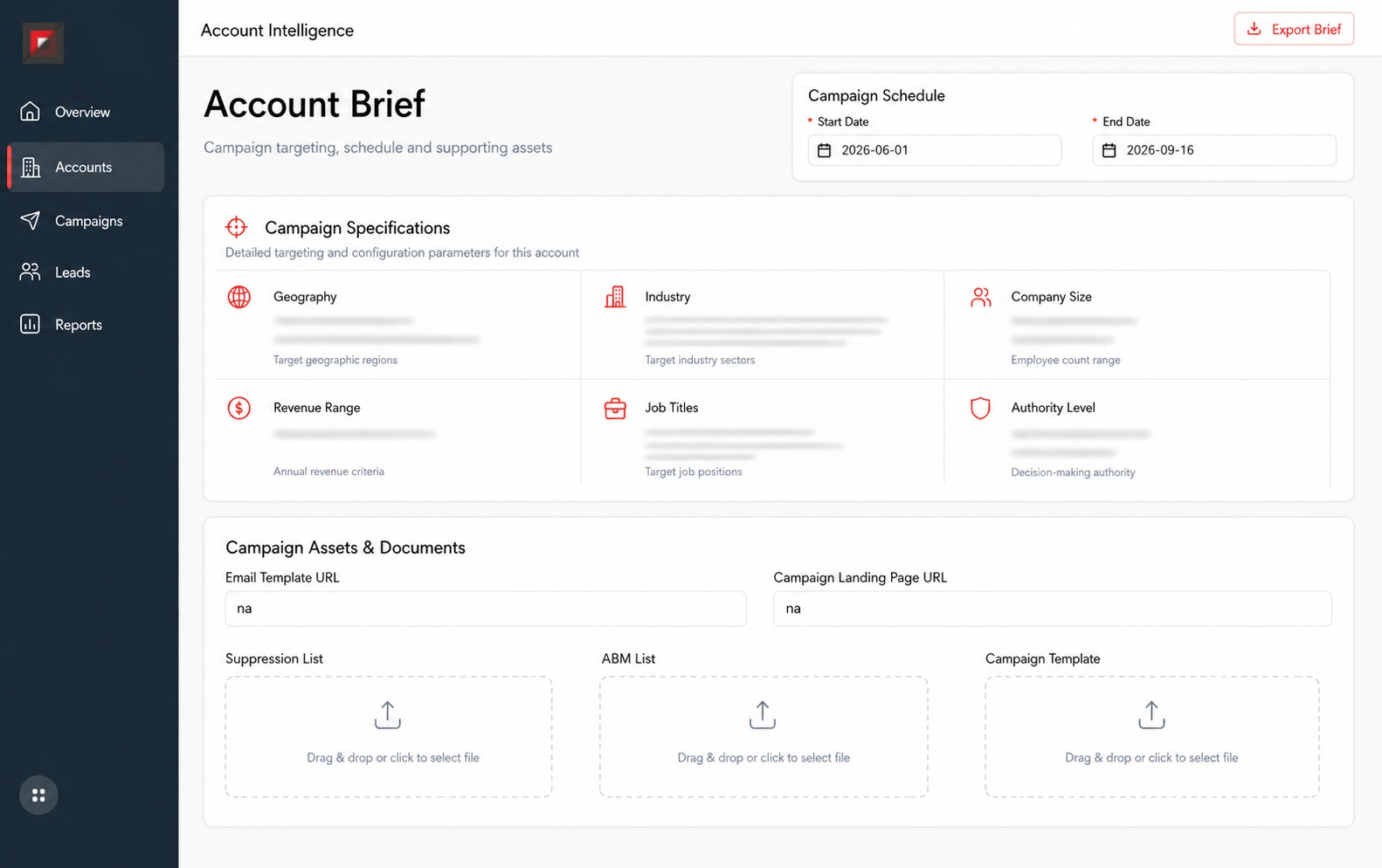Click Suppression List drop zone text
The width and height of the screenshot is (1382, 868).
(x=393, y=758)
